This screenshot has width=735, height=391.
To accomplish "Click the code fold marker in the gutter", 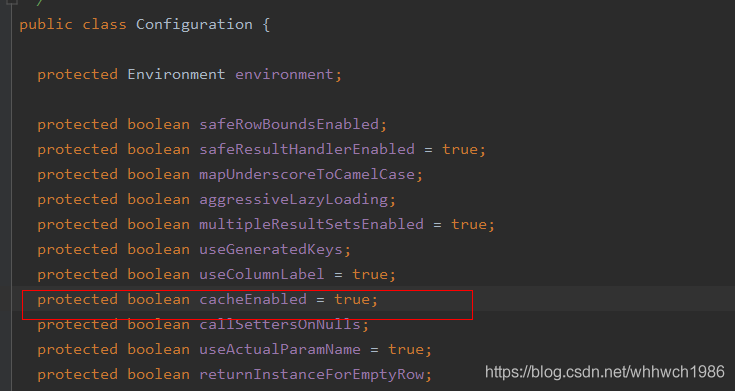I will point(12,2).
